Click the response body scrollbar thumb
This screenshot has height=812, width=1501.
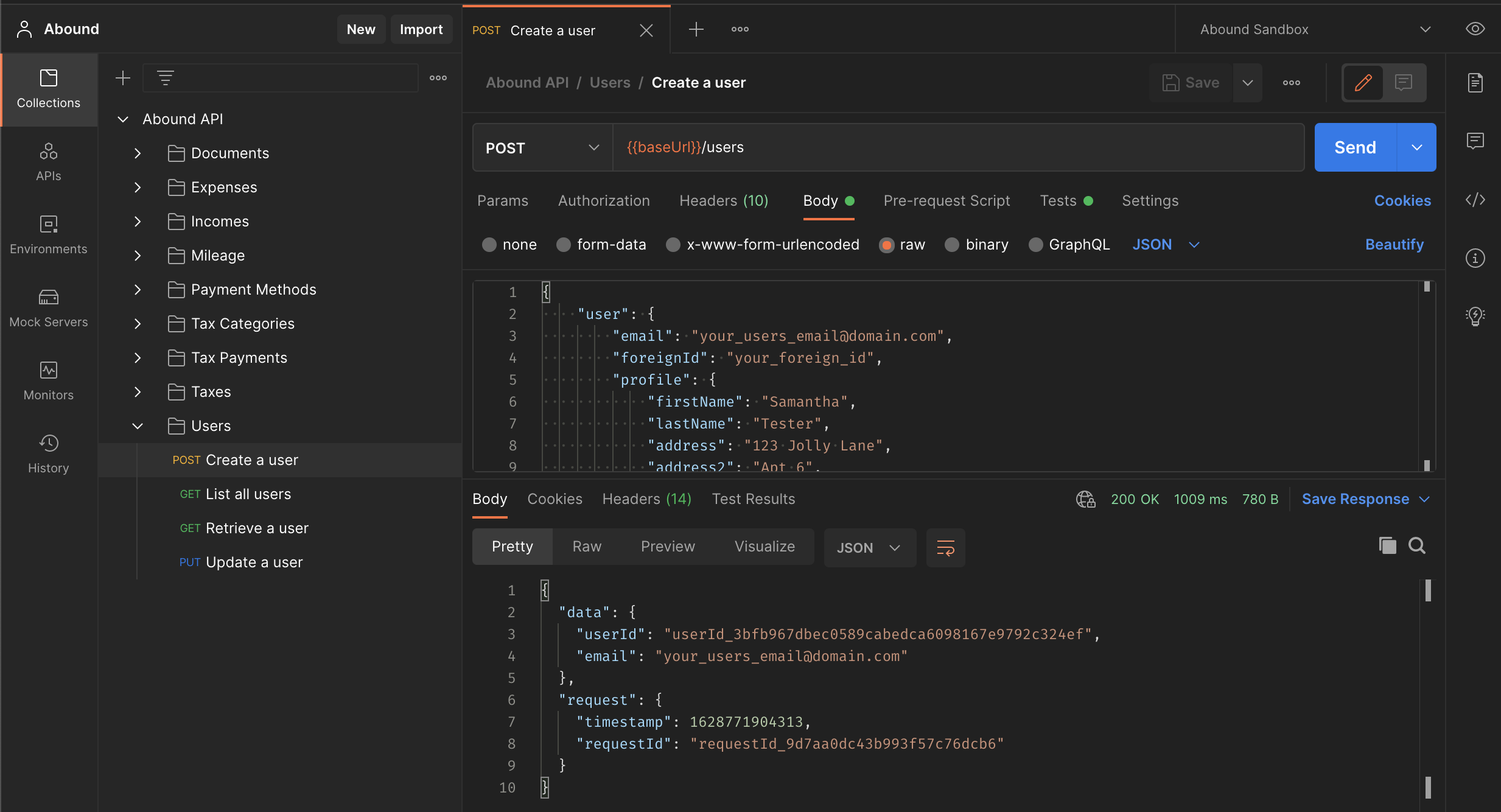pyautogui.click(x=1428, y=590)
